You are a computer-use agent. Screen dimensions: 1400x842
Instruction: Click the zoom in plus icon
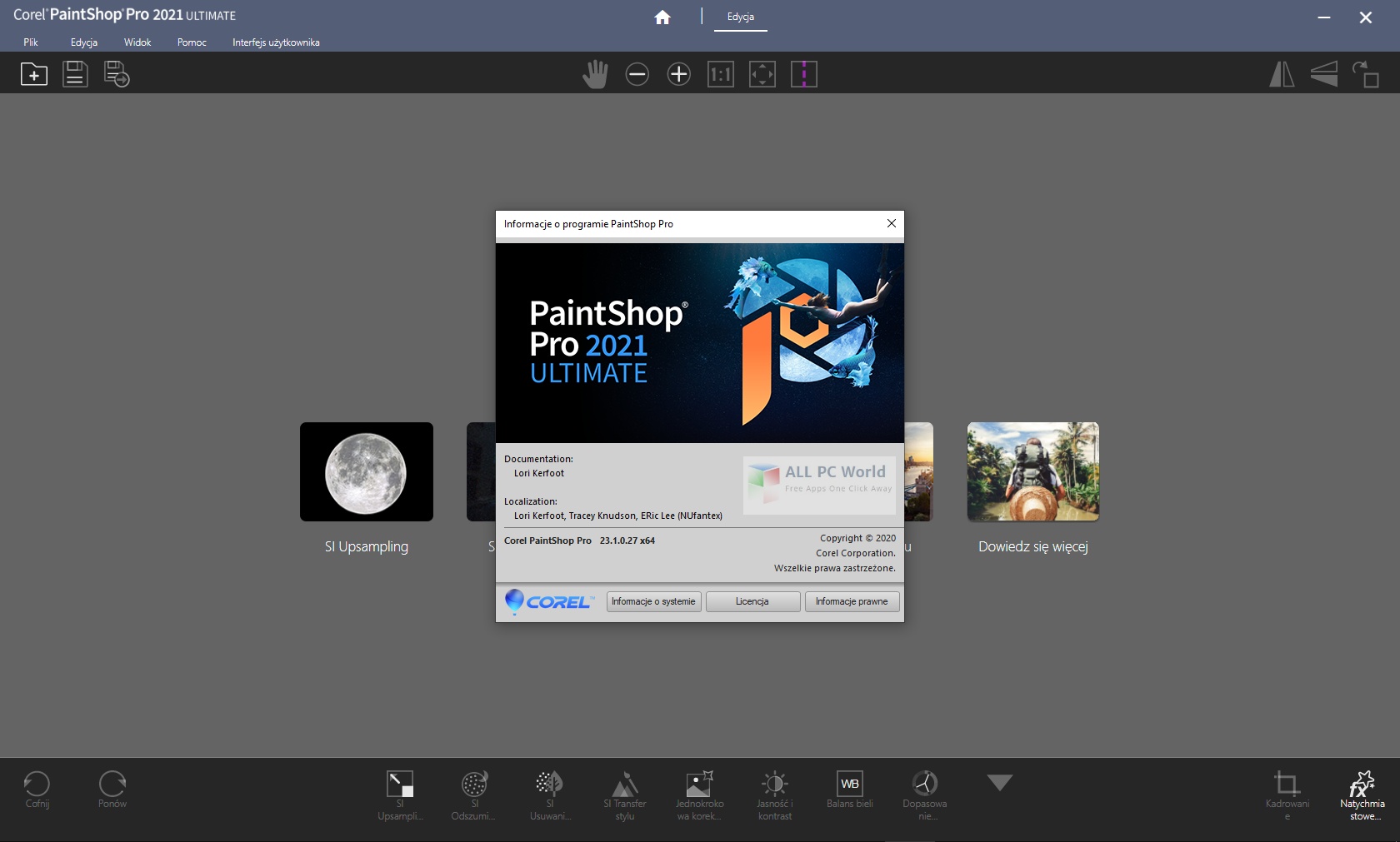679,74
